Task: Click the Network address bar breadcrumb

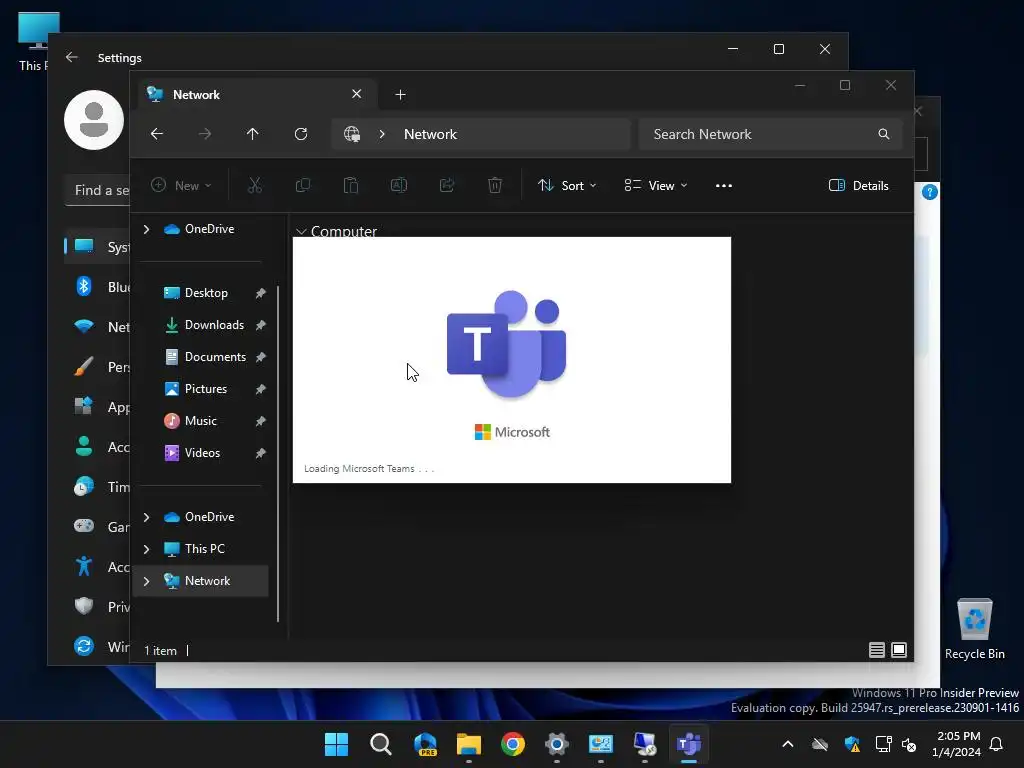Action: point(430,134)
